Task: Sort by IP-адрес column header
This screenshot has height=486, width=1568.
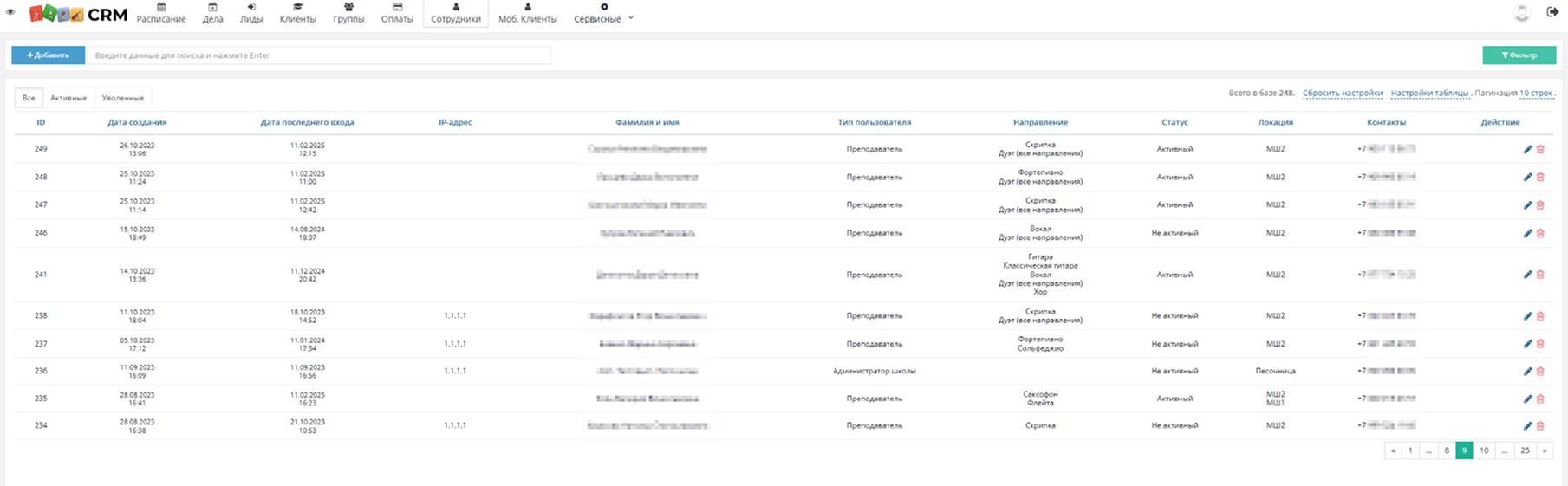Action: [455, 122]
